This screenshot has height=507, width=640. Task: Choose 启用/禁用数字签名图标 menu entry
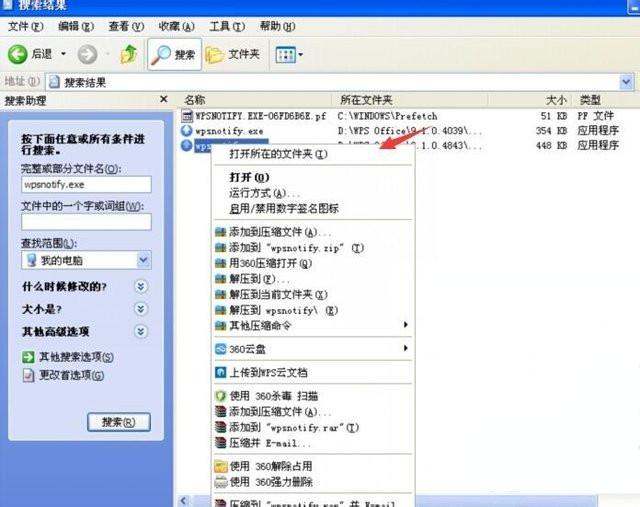pyautogui.click(x=313, y=209)
